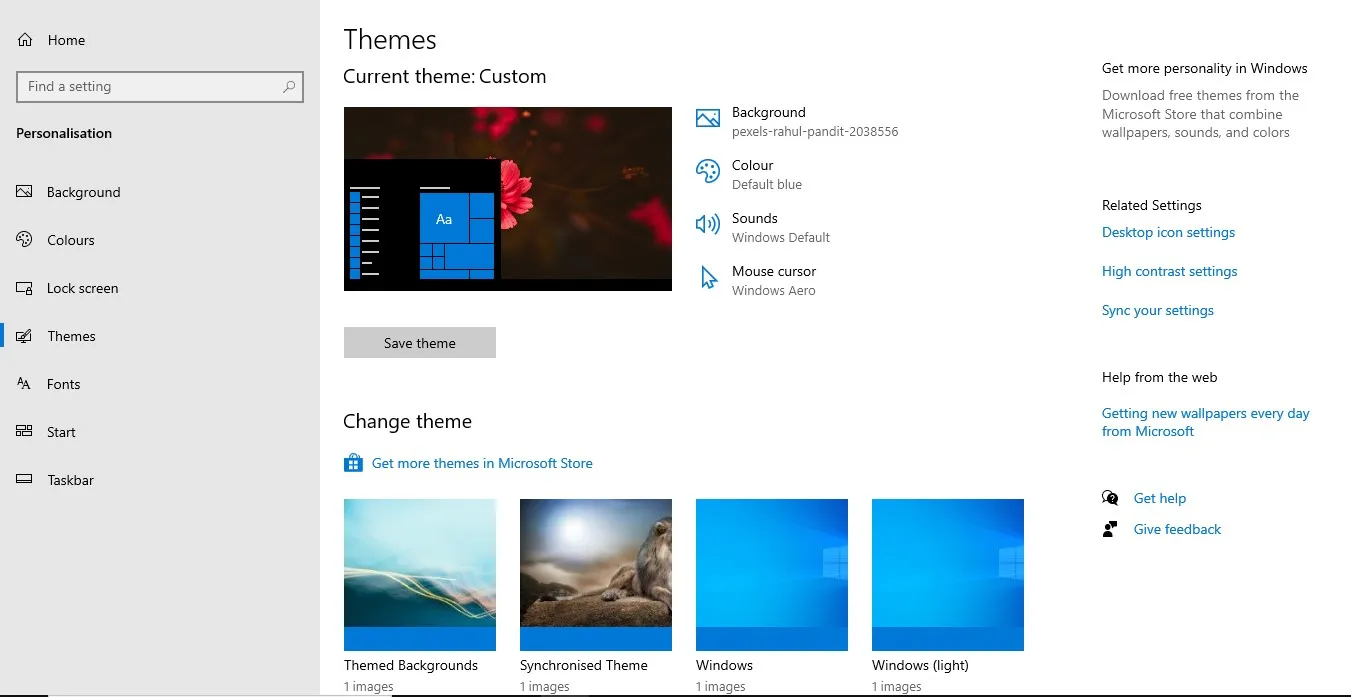Focus the Find a setting search box
This screenshot has height=697, width=1351.
[160, 87]
